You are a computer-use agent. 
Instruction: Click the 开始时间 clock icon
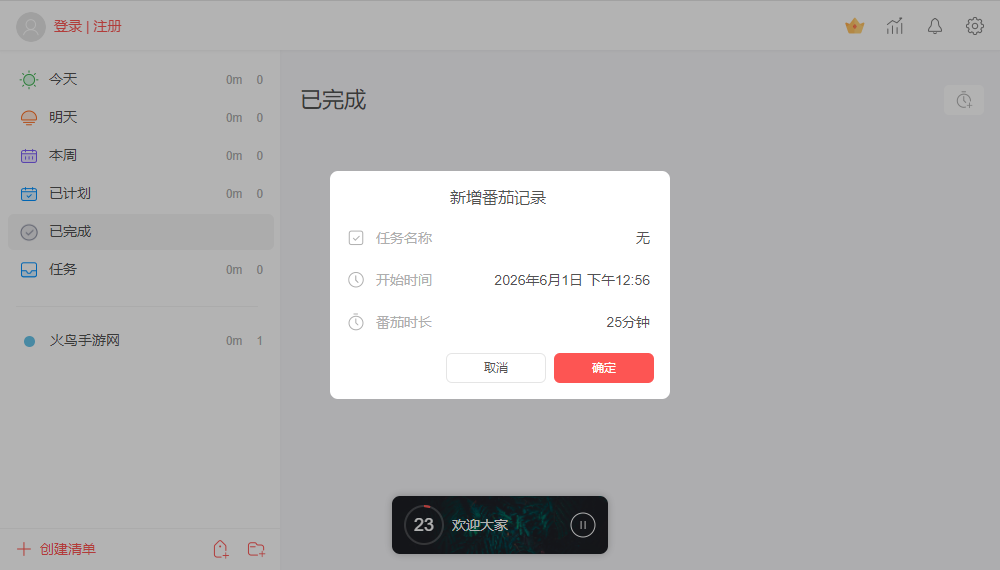356,280
